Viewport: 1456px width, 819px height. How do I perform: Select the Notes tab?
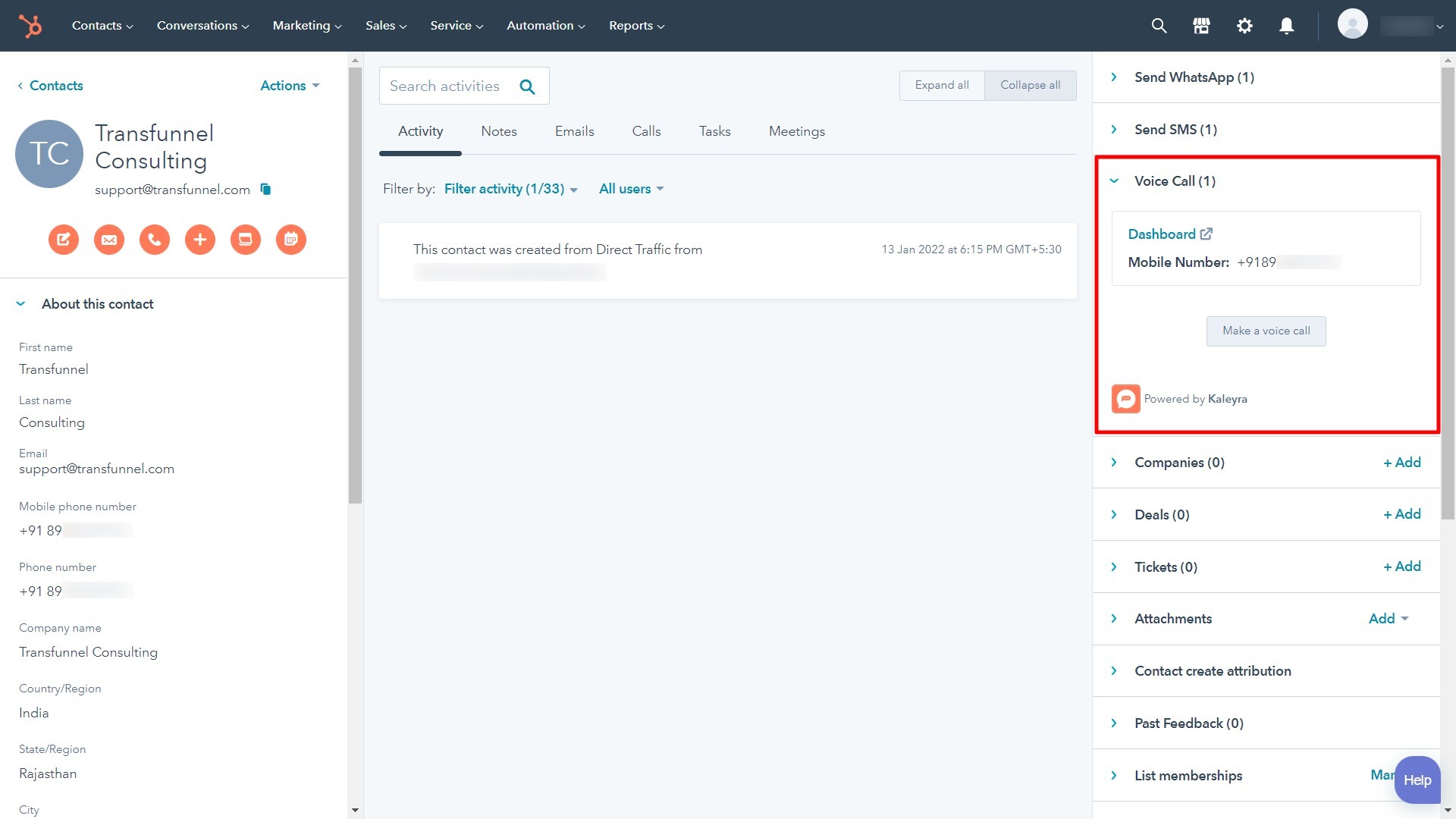(498, 131)
